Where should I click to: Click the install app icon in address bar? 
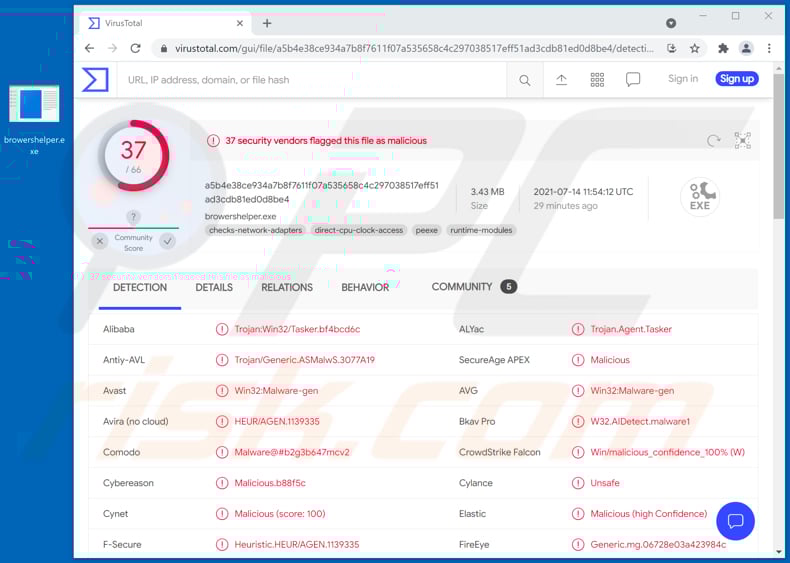[672, 48]
